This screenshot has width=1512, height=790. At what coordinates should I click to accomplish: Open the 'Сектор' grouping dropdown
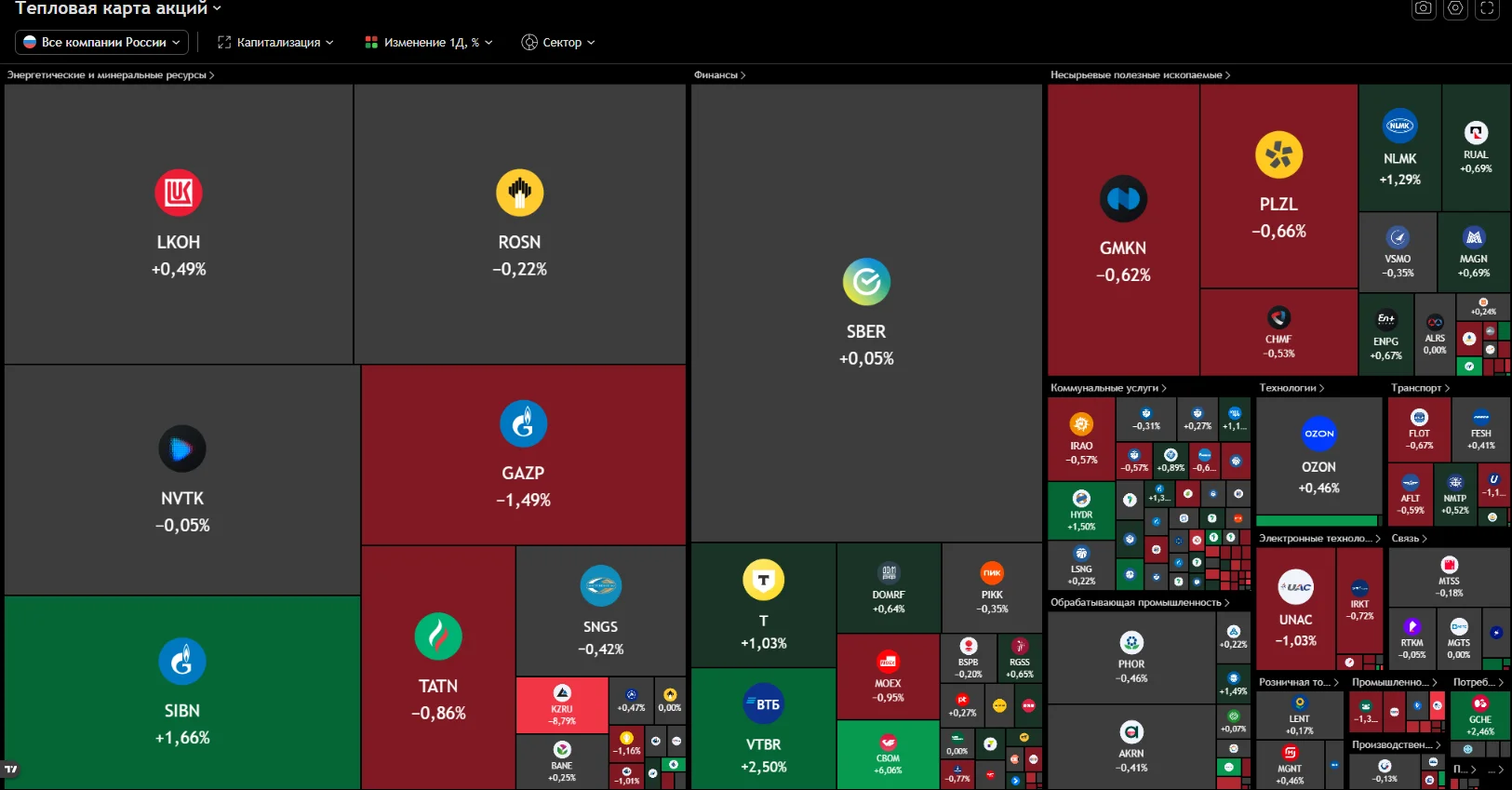pos(558,42)
